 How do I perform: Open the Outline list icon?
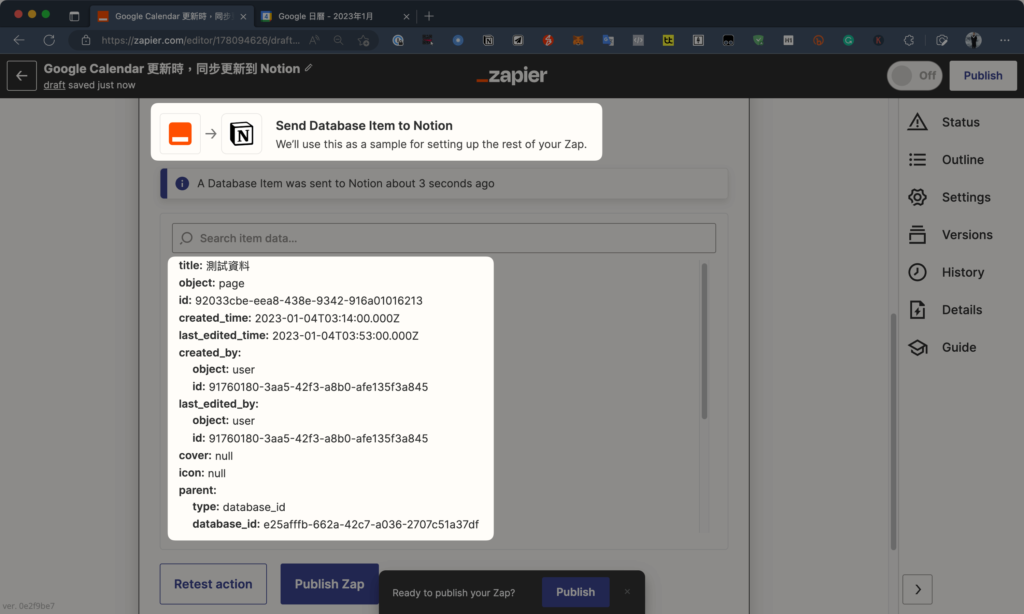pos(918,159)
